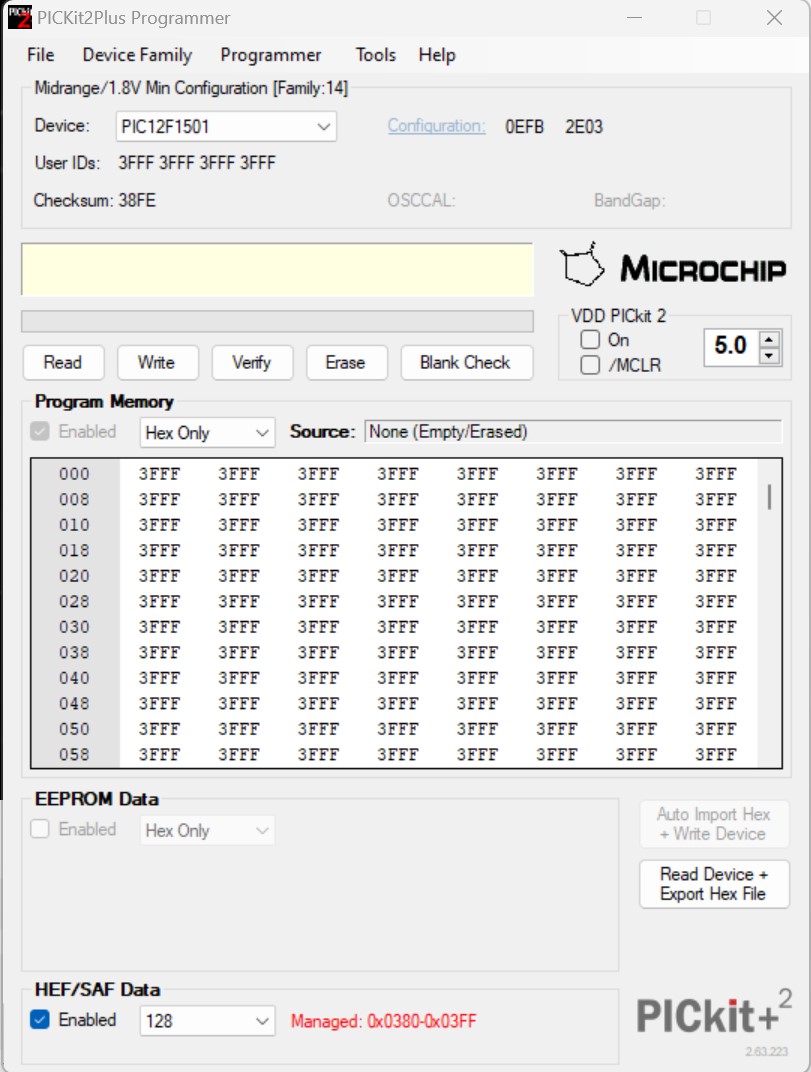Click memory address row 000
This screenshot has height=1072, width=811.
tap(74, 474)
